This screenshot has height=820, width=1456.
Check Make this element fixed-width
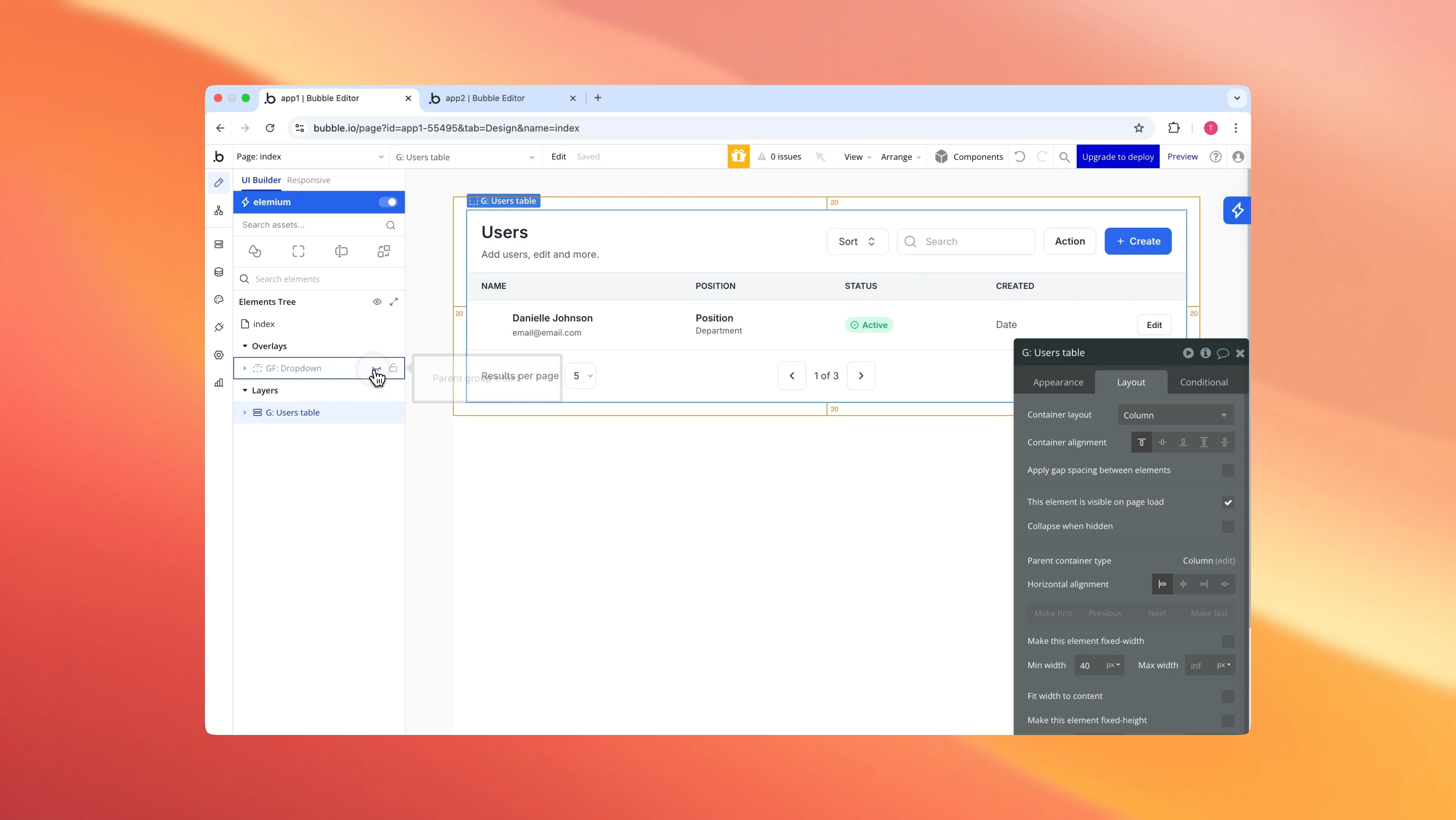(x=1228, y=641)
